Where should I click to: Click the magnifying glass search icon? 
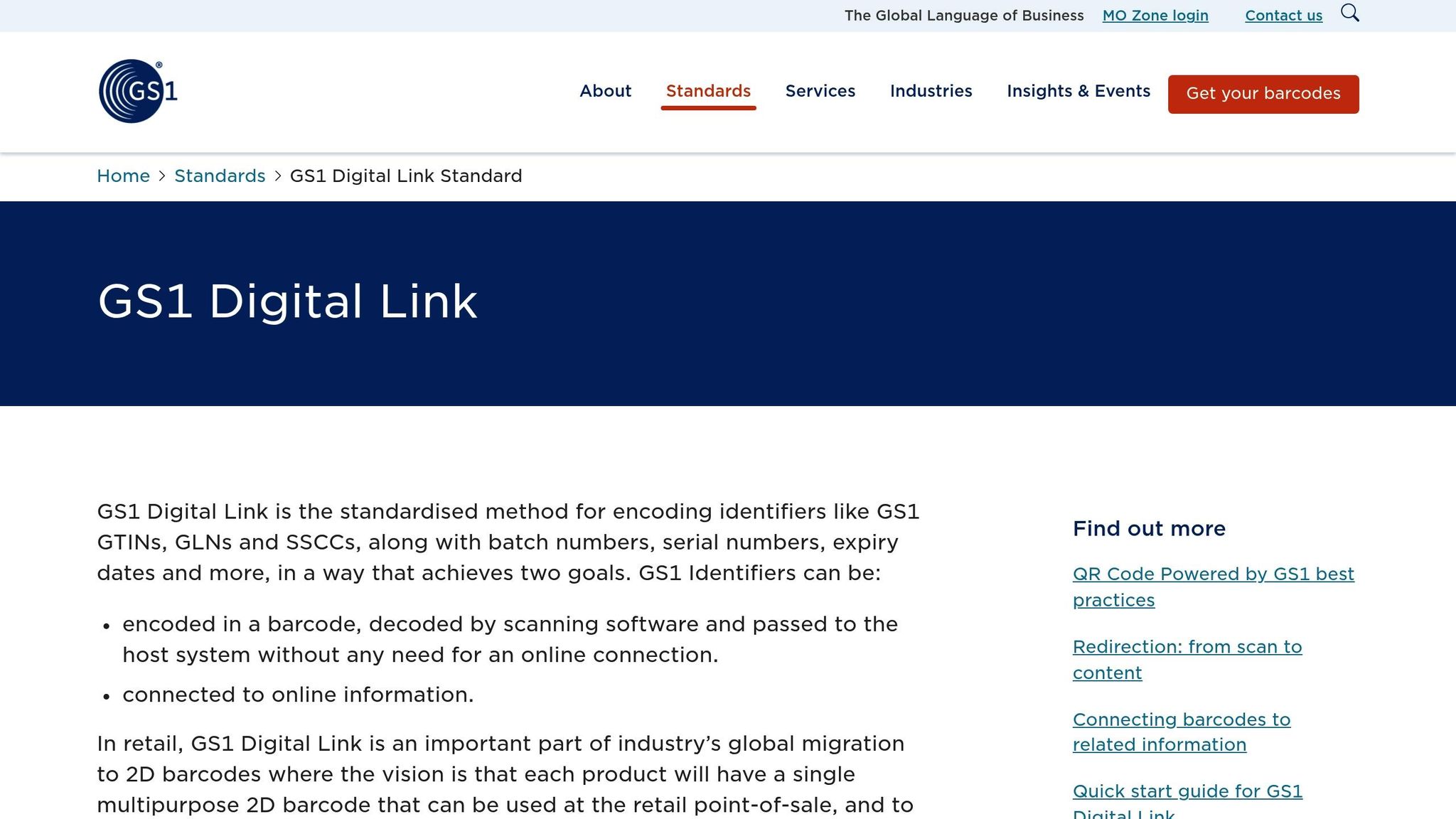(x=1350, y=14)
